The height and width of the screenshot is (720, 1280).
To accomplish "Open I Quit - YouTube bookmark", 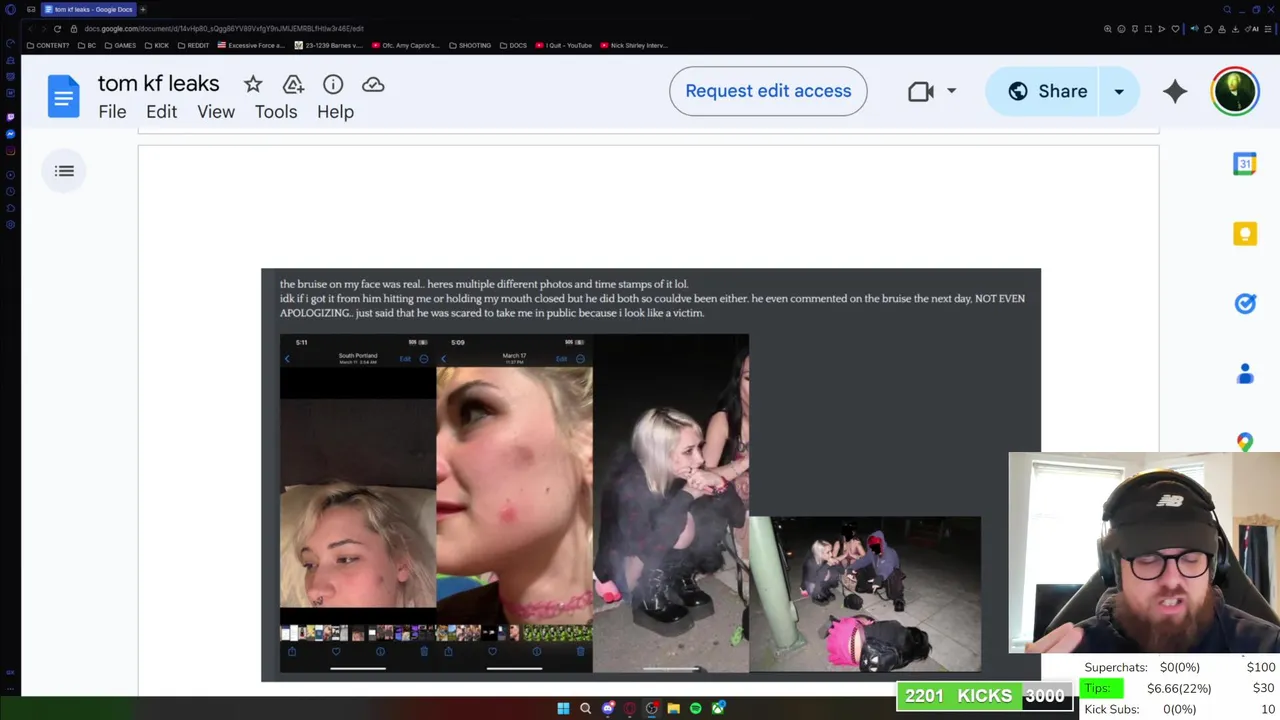I will 564,45.
